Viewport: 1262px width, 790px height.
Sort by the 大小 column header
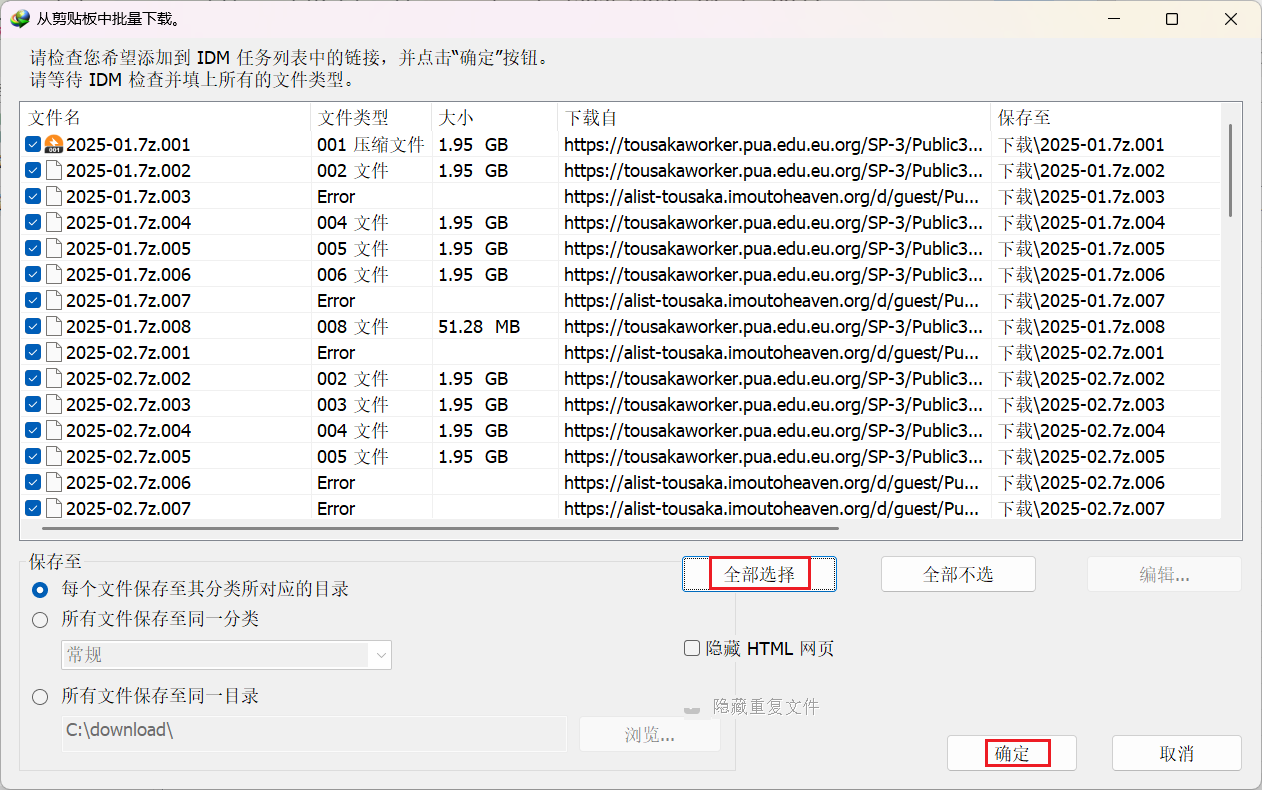coord(494,118)
